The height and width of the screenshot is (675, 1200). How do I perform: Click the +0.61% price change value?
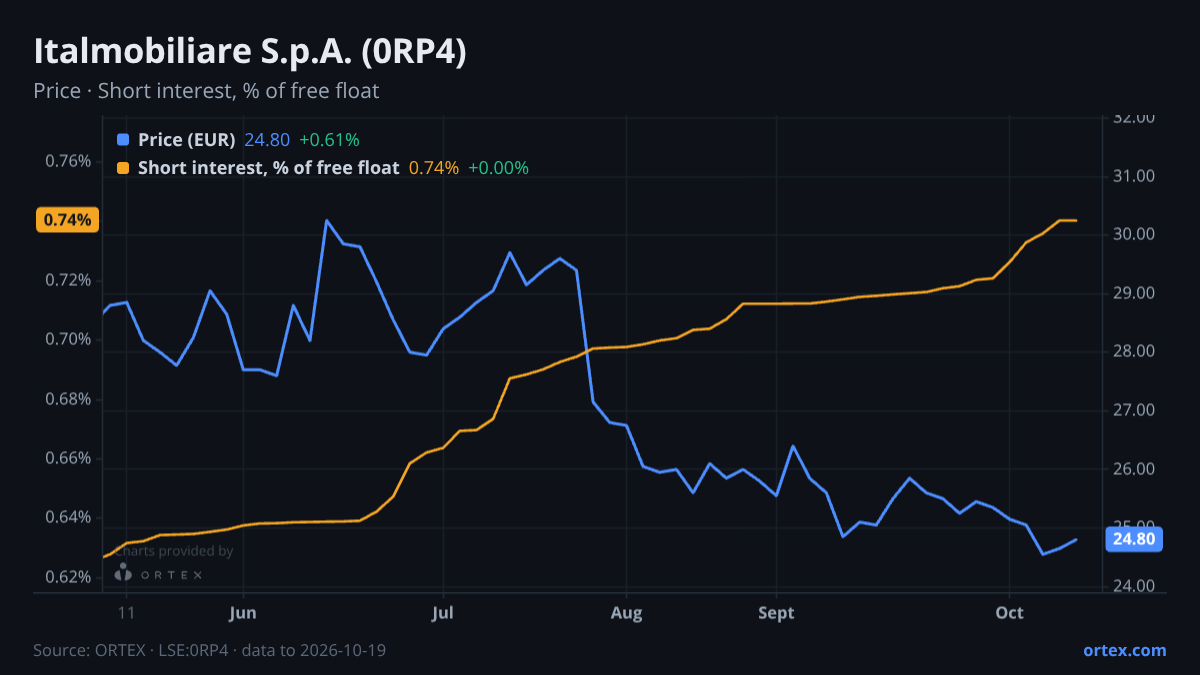coord(329,140)
